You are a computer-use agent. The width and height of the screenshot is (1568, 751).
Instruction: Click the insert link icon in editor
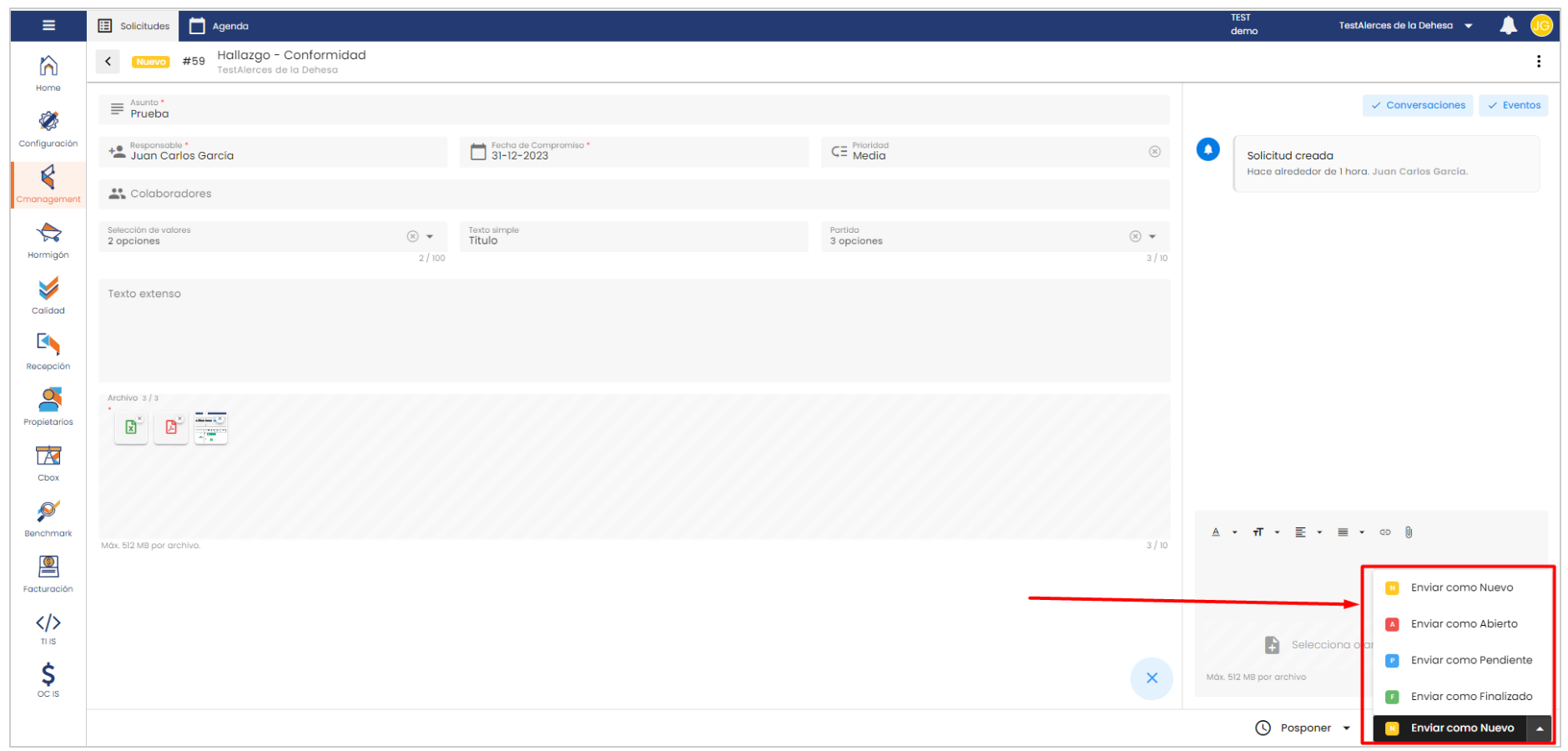click(x=1385, y=532)
